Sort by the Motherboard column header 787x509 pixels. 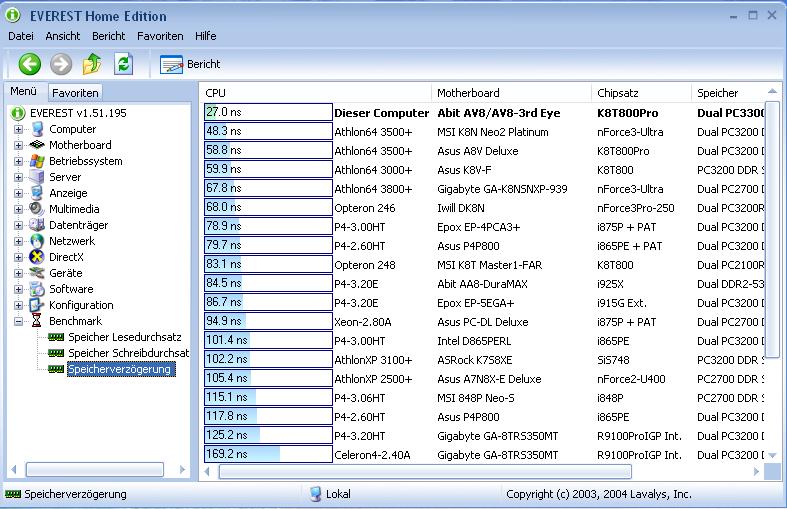511,93
